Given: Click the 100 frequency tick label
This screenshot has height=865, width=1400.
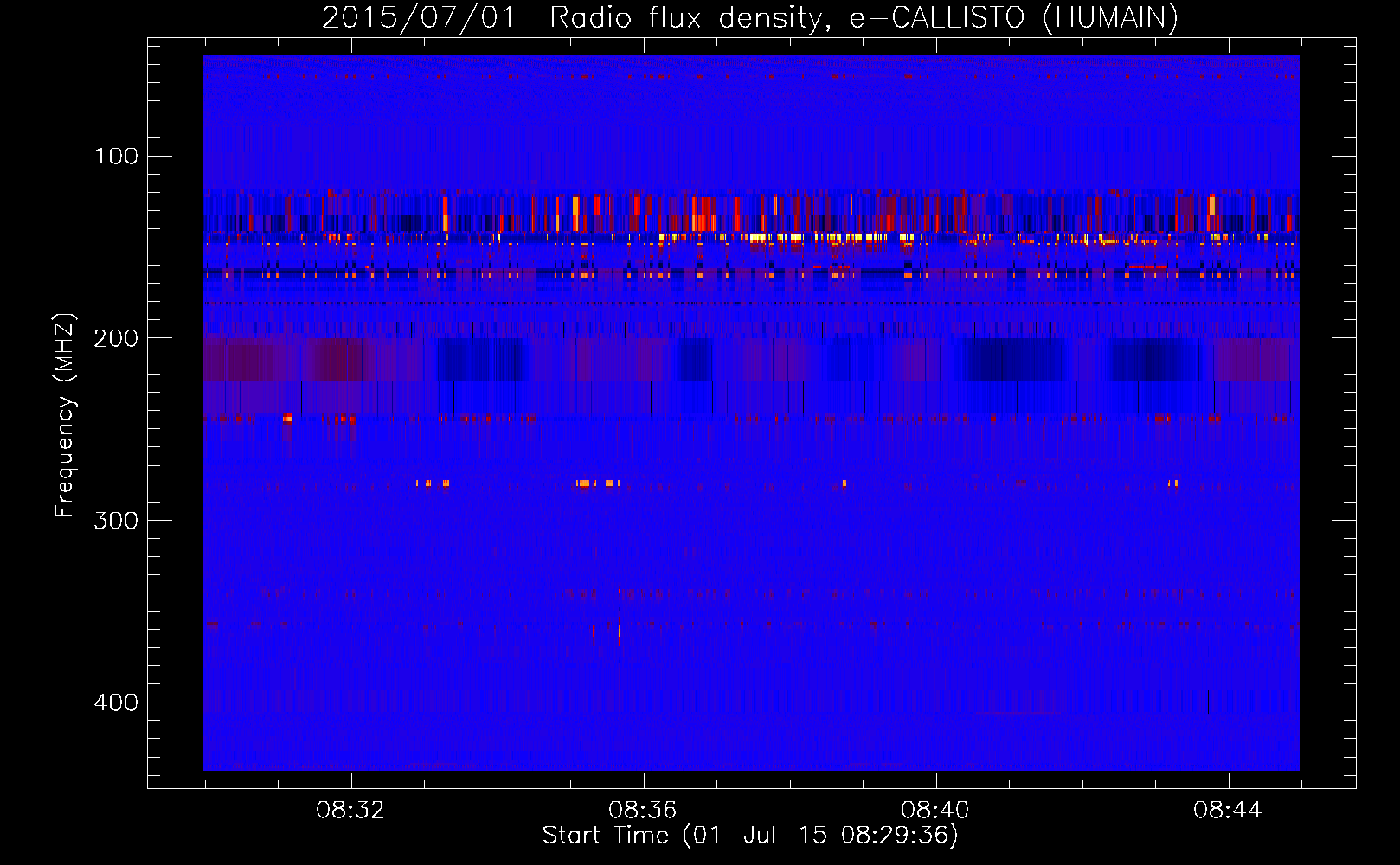Looking at the screenshot, I should tap(117, 157).
